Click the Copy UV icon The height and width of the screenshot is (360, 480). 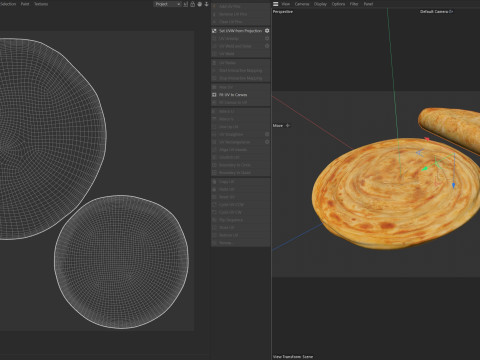[x=214, y=182]
